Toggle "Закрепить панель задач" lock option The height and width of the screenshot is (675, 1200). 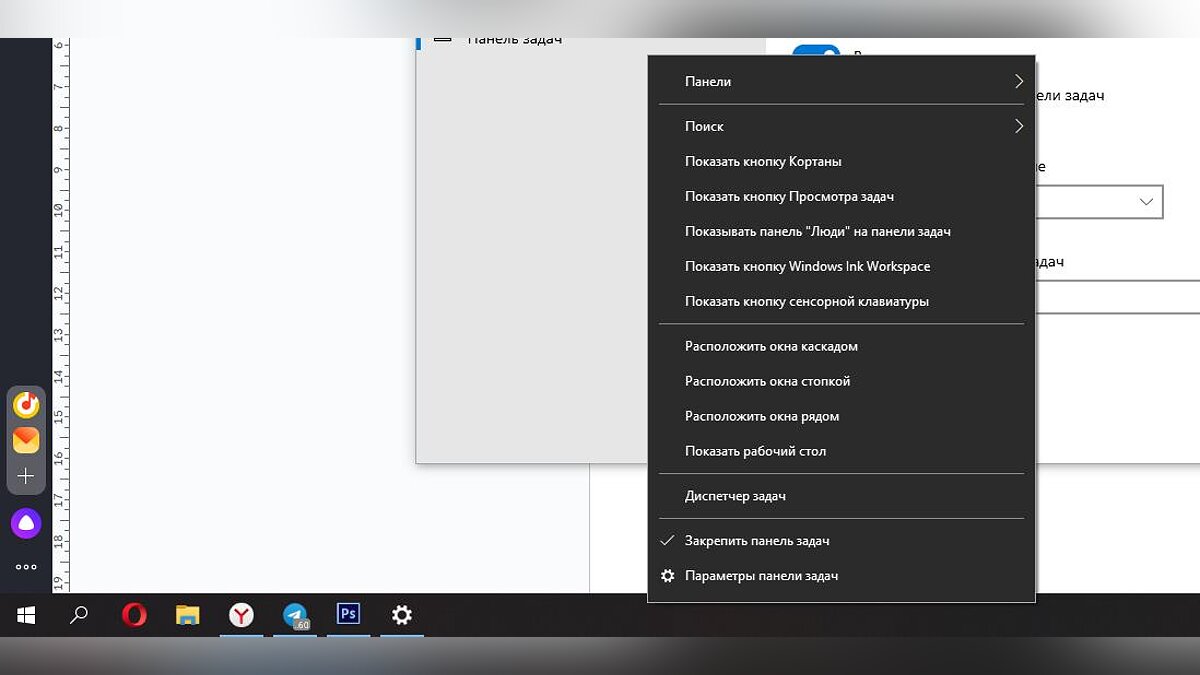point(757,541)
